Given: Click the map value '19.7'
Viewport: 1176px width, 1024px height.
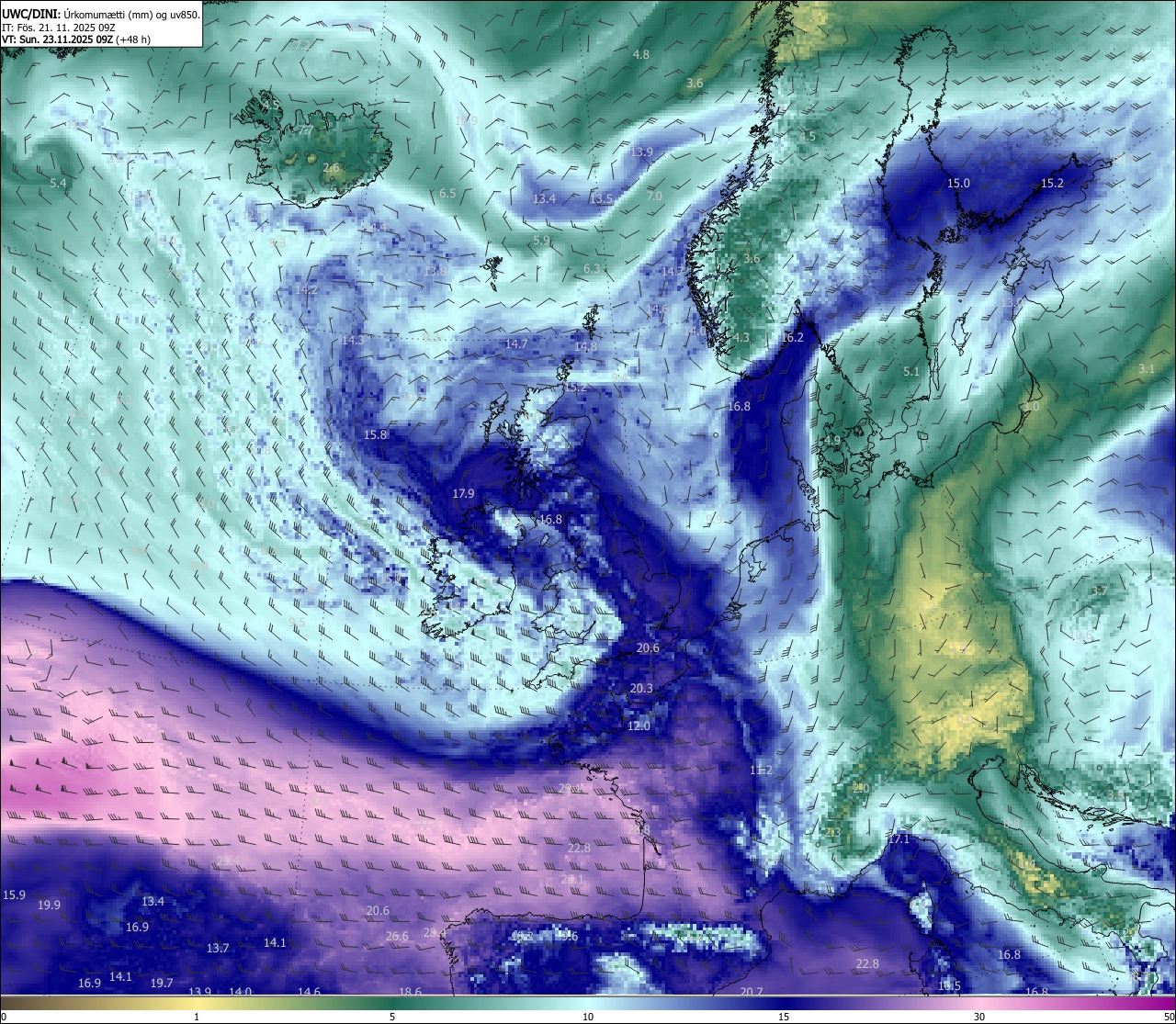Looking at the screenshot, I should 162,984.
